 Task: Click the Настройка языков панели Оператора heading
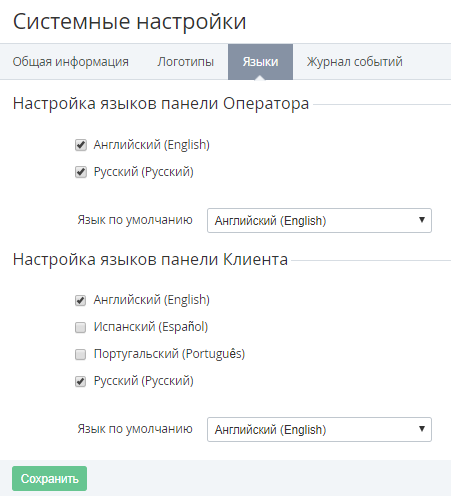point(161,103)
